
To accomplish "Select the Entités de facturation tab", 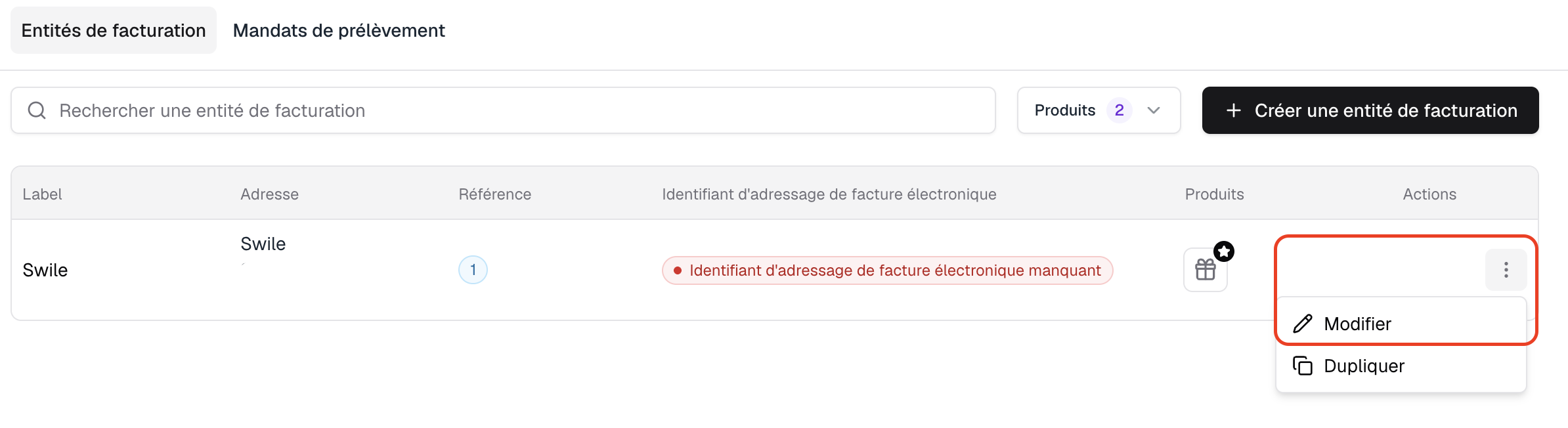I will click(114, 30).
